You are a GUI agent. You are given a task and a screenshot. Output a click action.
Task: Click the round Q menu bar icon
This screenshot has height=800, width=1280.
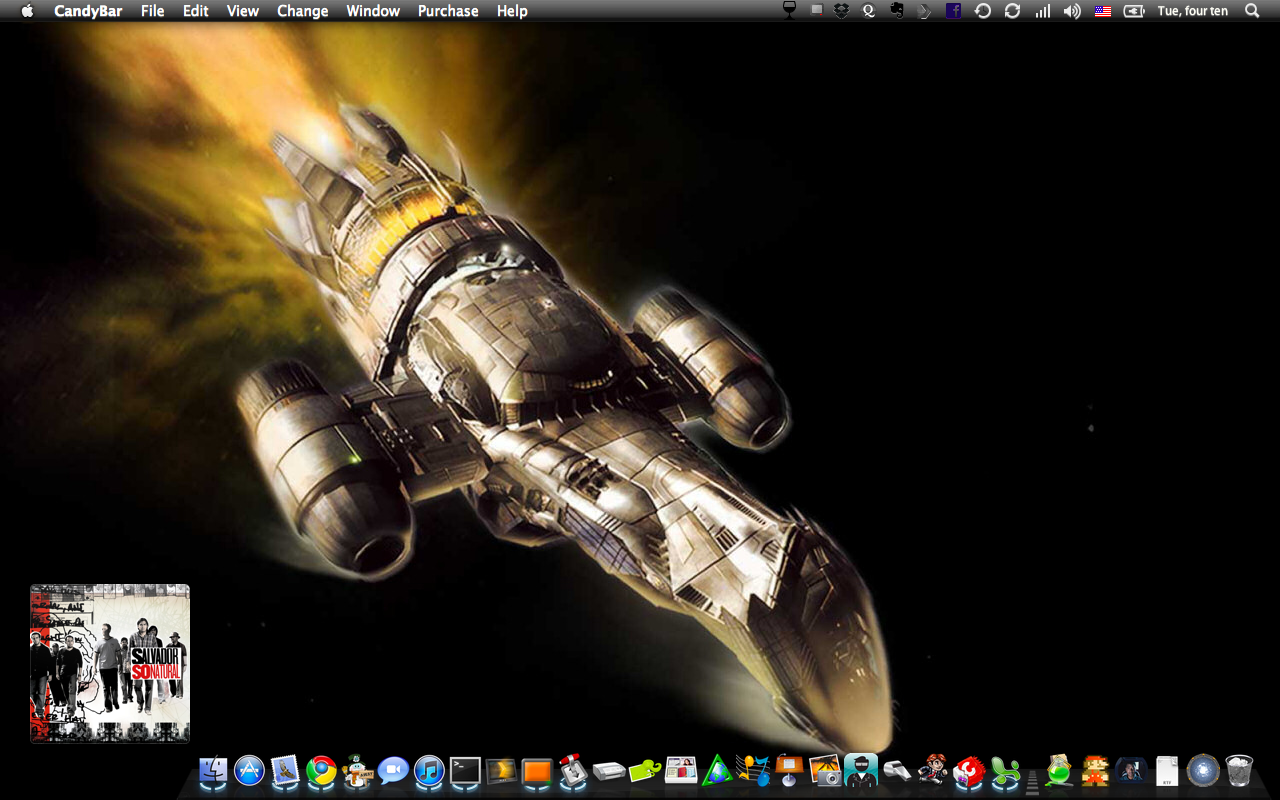pyautogui.click(x=869, y=11)
